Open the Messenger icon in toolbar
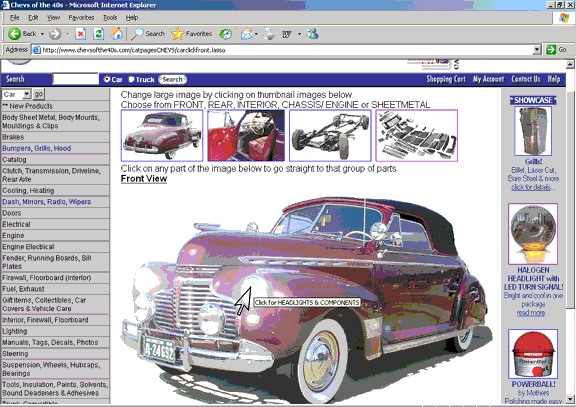 coord(313,34)
